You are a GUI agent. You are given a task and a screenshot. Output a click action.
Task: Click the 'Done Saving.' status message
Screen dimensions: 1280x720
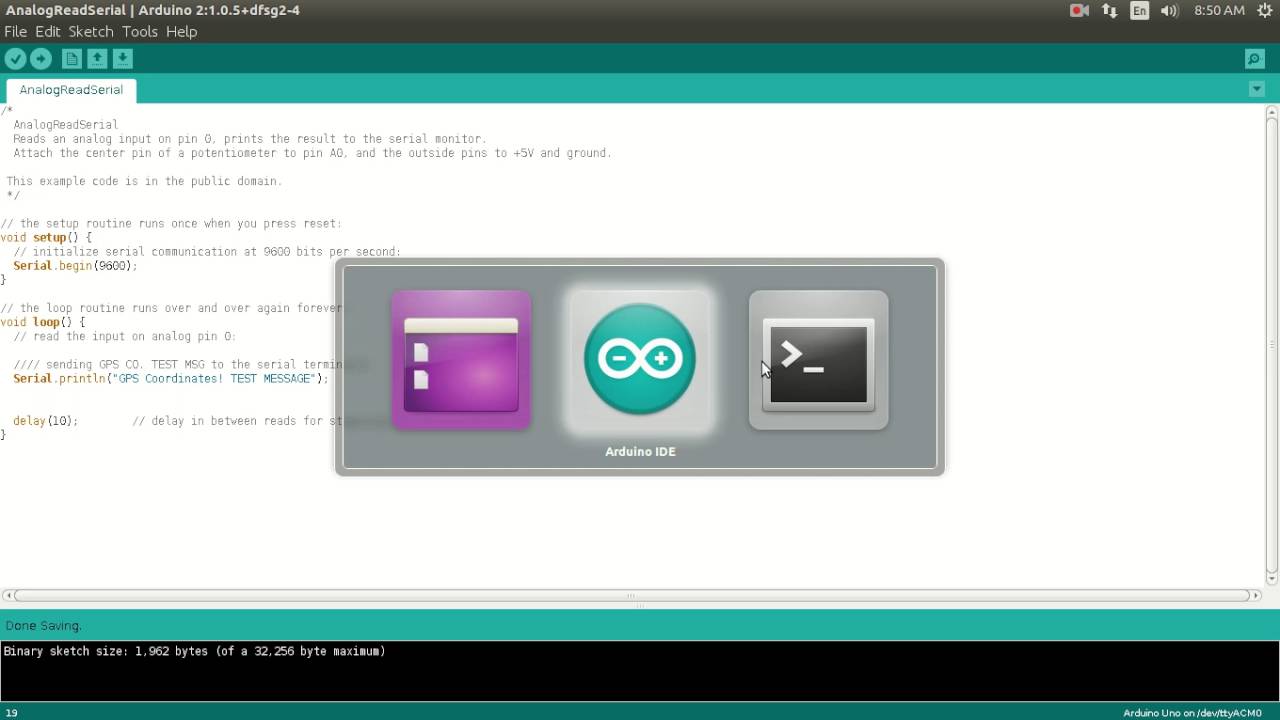coord(43,626)
